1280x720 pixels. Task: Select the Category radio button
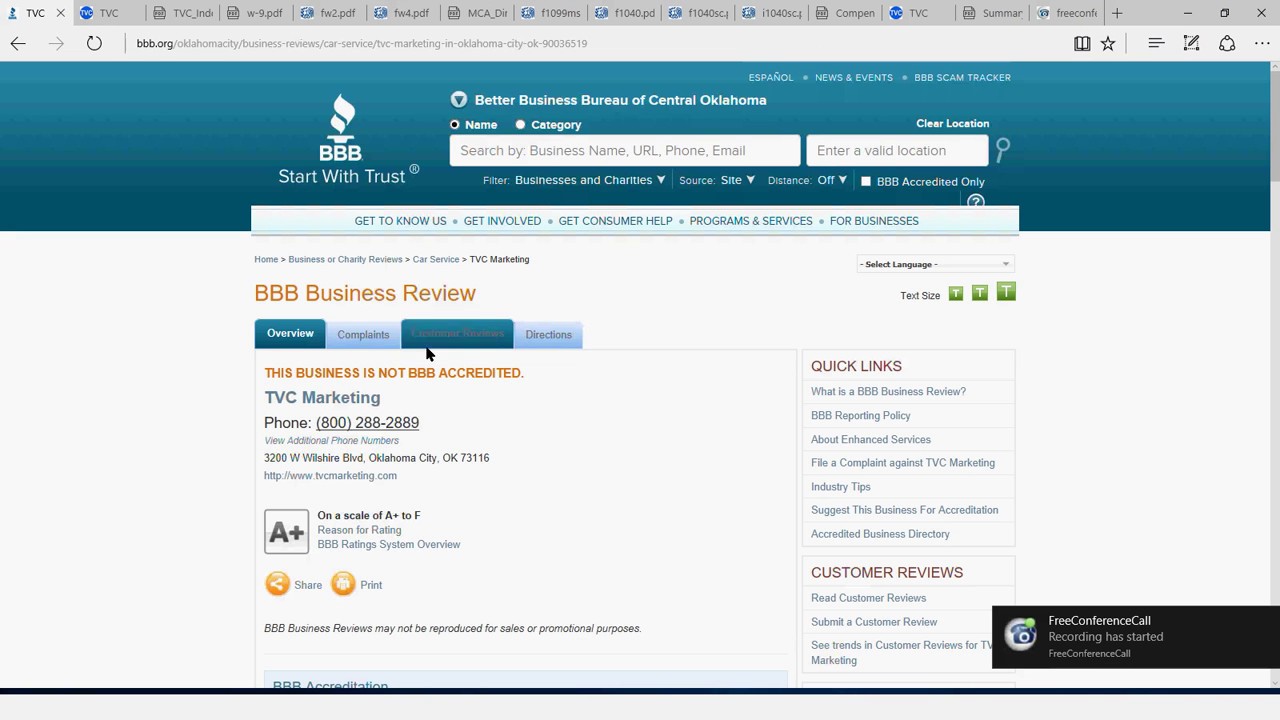520,125
